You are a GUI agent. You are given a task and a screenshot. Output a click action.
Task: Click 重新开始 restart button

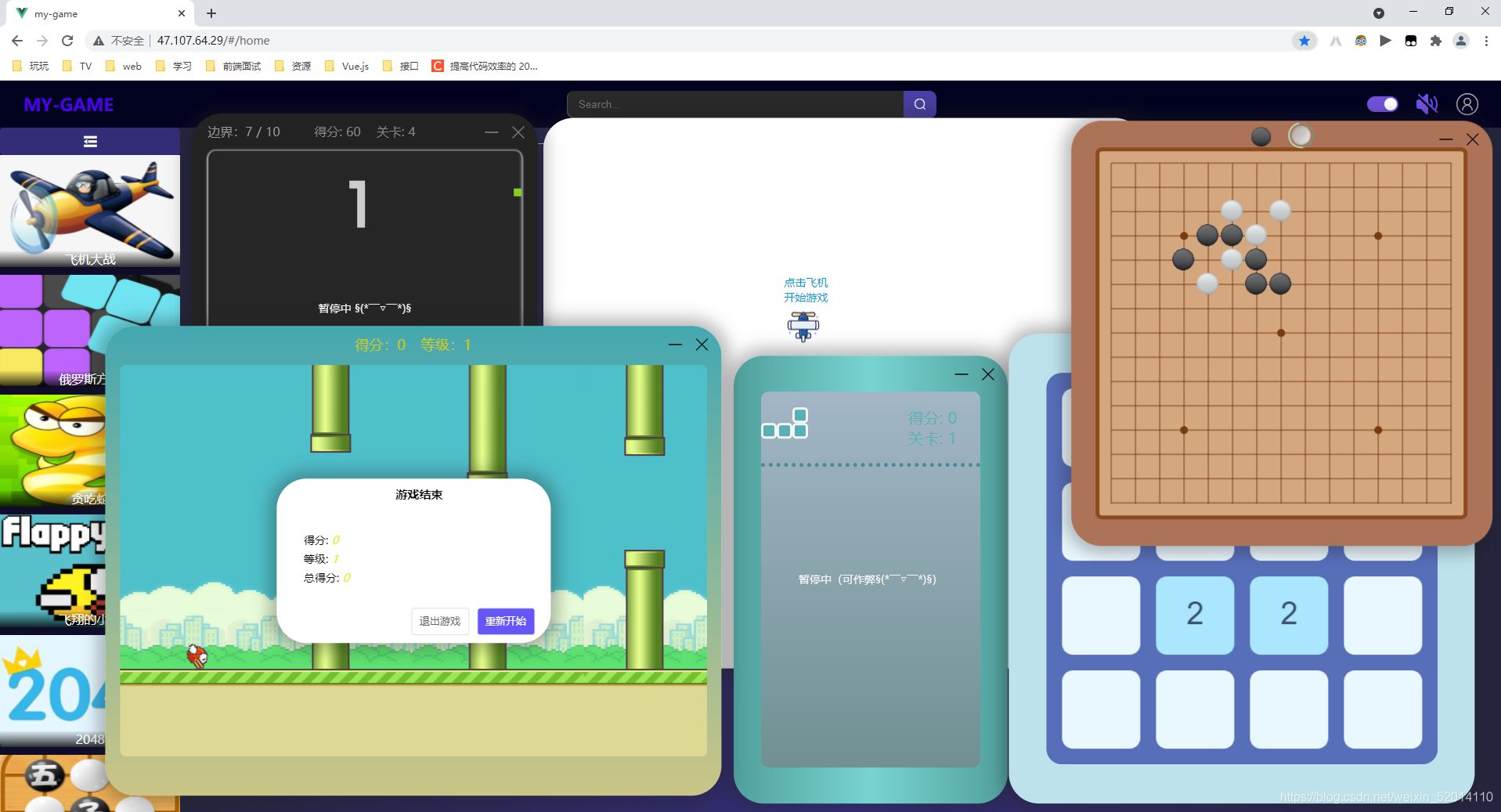coord(506,621)
